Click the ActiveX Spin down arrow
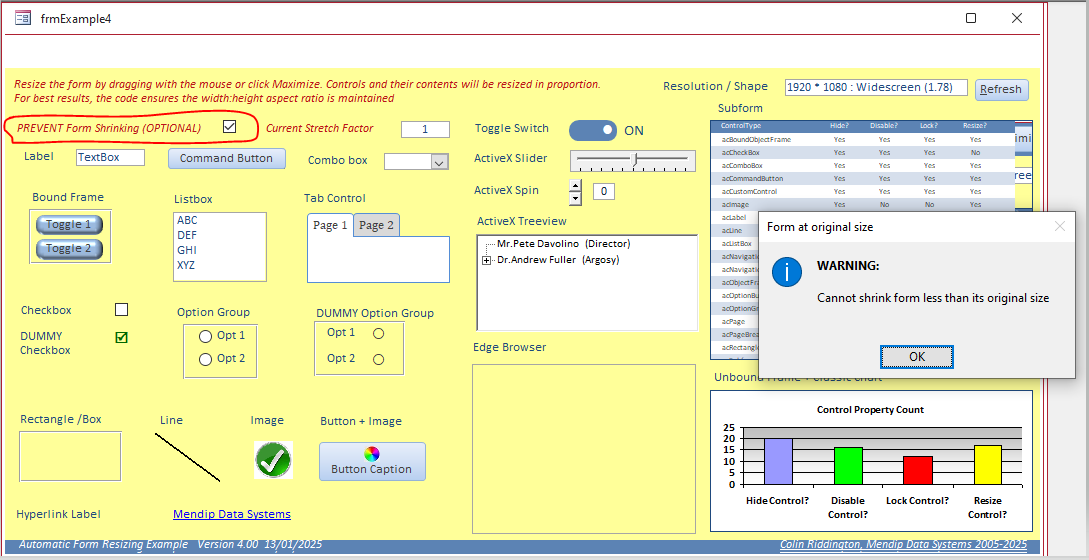This screenshot has height=560, width=1089. 575,198
